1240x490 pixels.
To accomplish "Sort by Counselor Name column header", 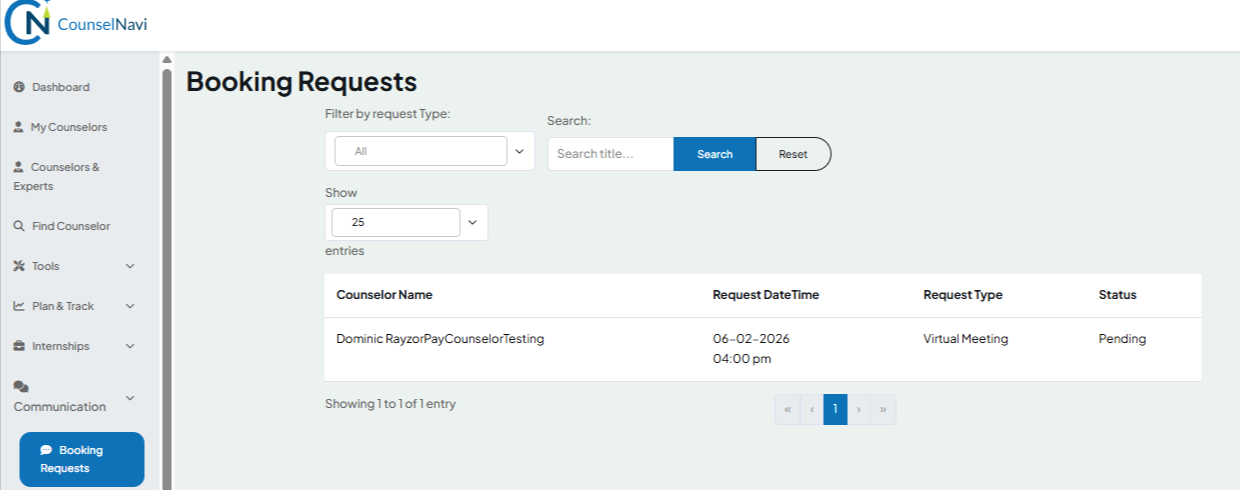I will pos(384,295).
